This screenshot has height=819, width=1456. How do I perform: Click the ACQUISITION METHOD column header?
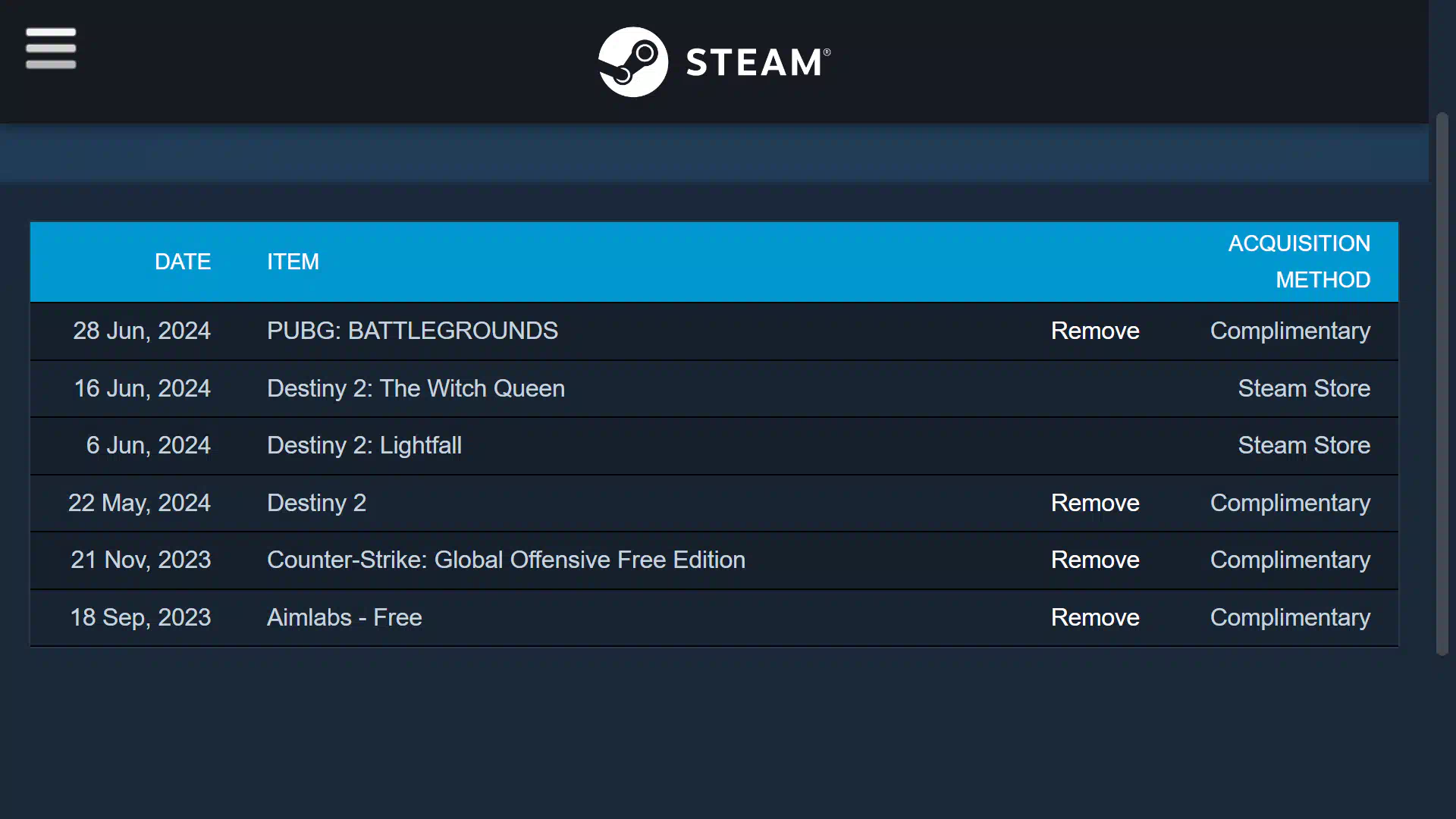tap(1299, 262)
